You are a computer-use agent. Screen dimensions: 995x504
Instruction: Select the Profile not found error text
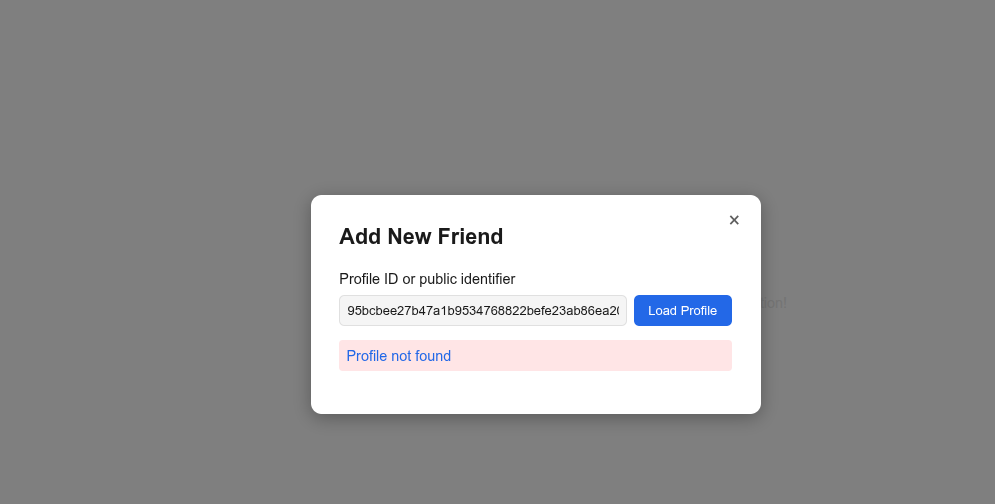[399, 356]
